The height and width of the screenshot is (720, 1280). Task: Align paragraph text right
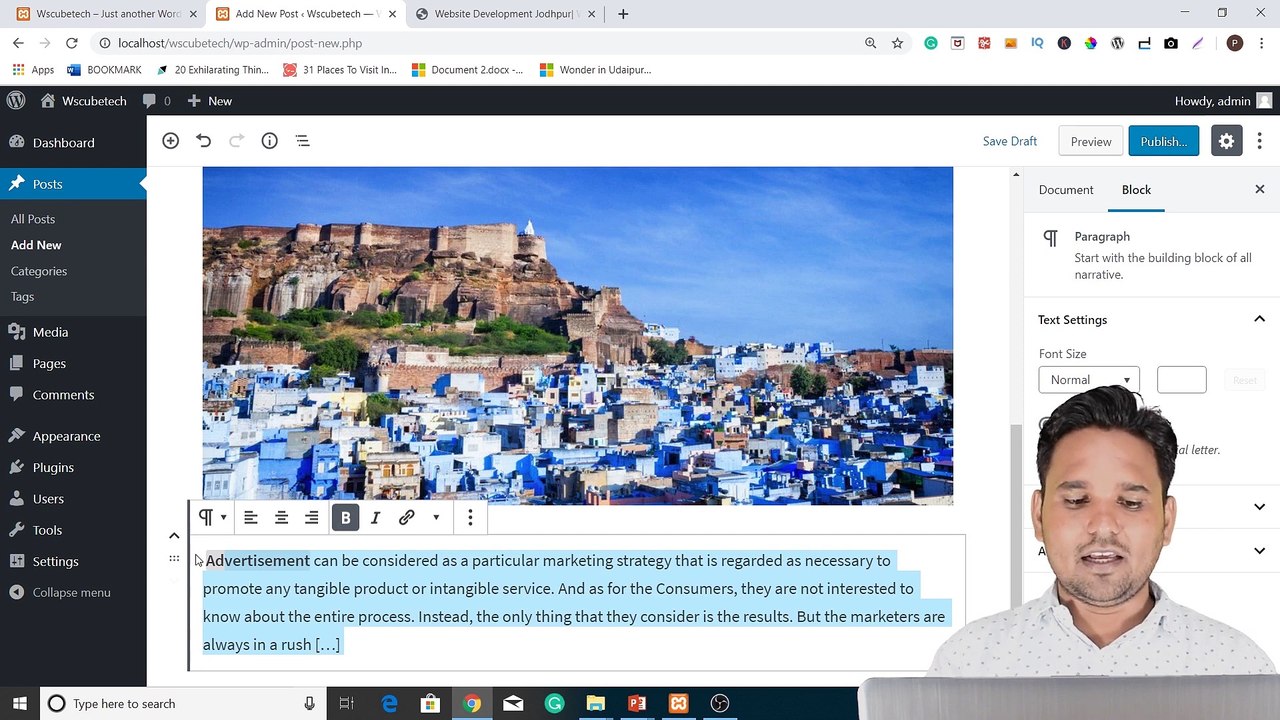tap(312, 517)
